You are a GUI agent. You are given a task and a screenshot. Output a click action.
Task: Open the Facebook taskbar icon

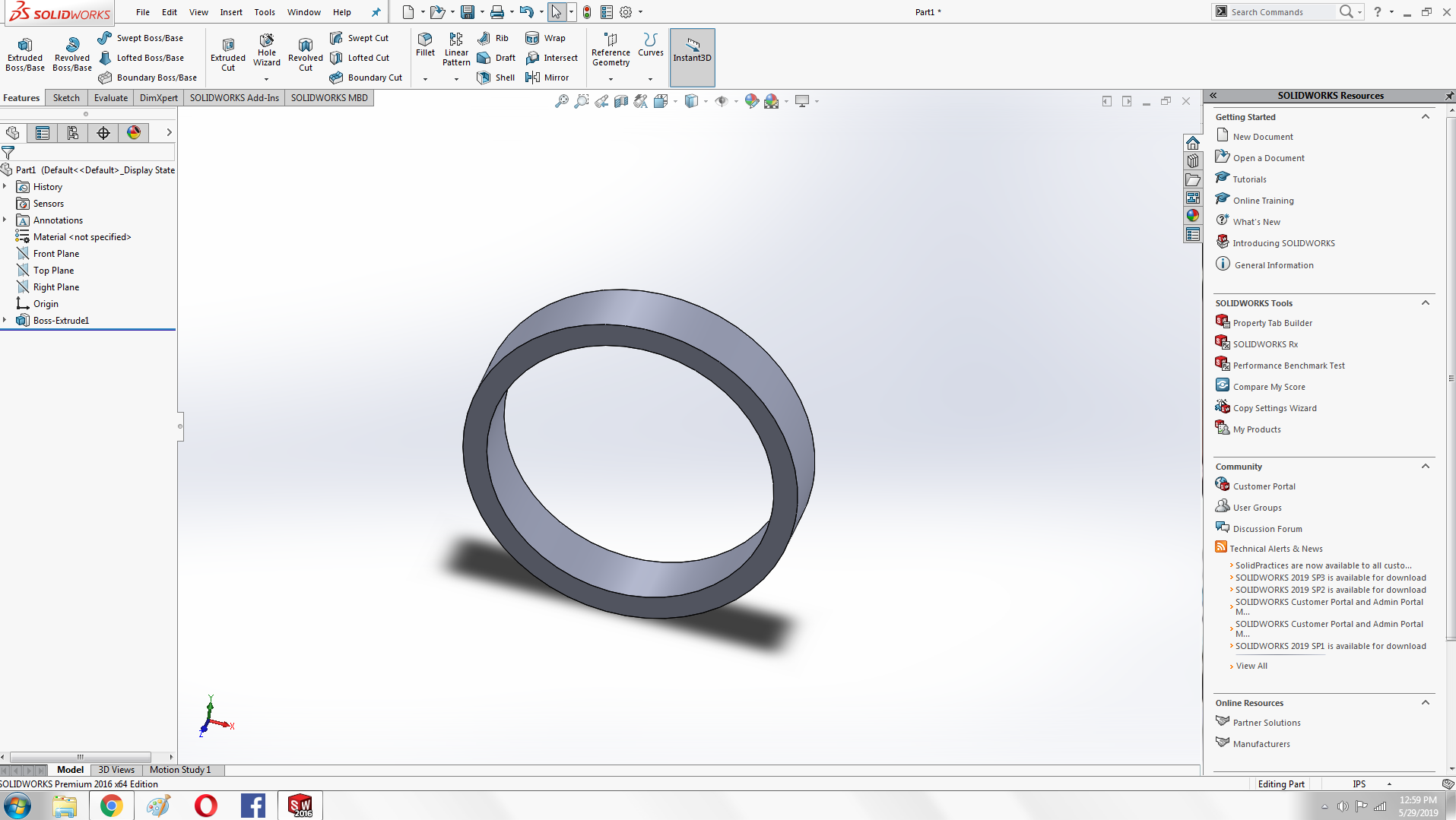coord(253,806)
